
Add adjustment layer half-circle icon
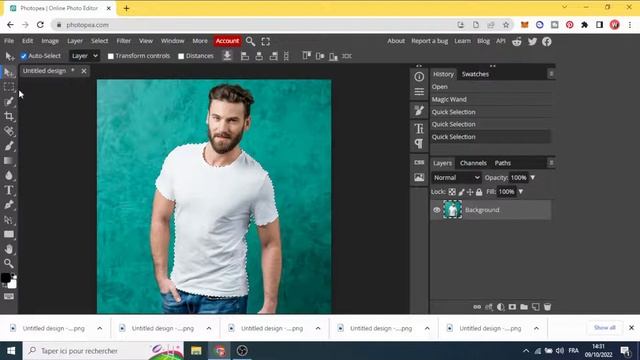[x=500, y=307]
